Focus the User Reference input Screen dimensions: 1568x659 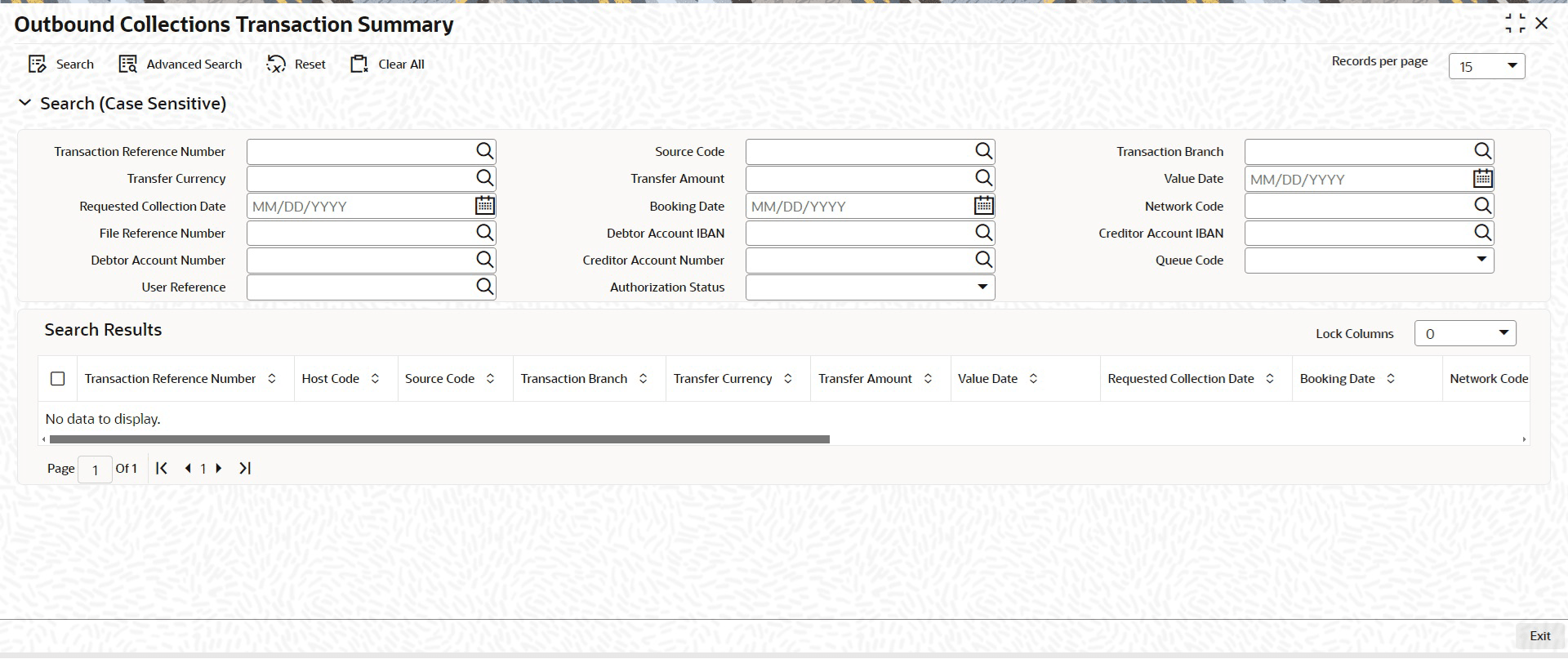[361, 287]
